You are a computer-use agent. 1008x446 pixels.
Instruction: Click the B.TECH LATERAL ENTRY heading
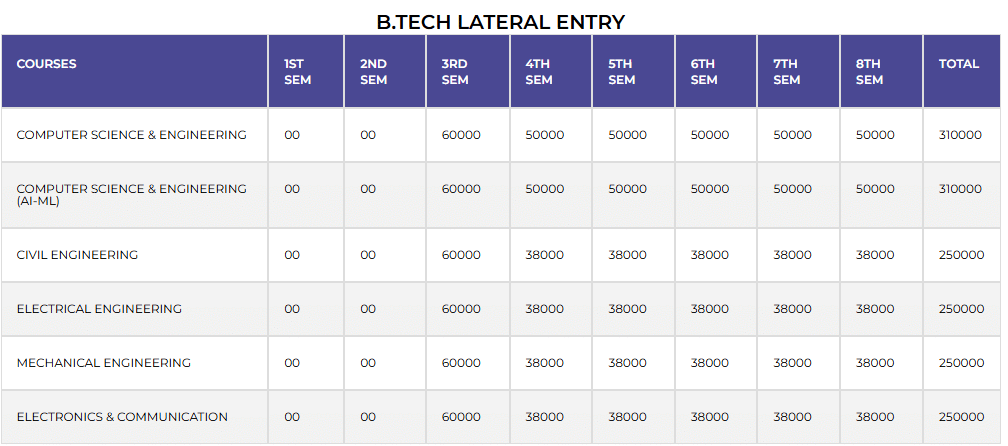(500, 21)
